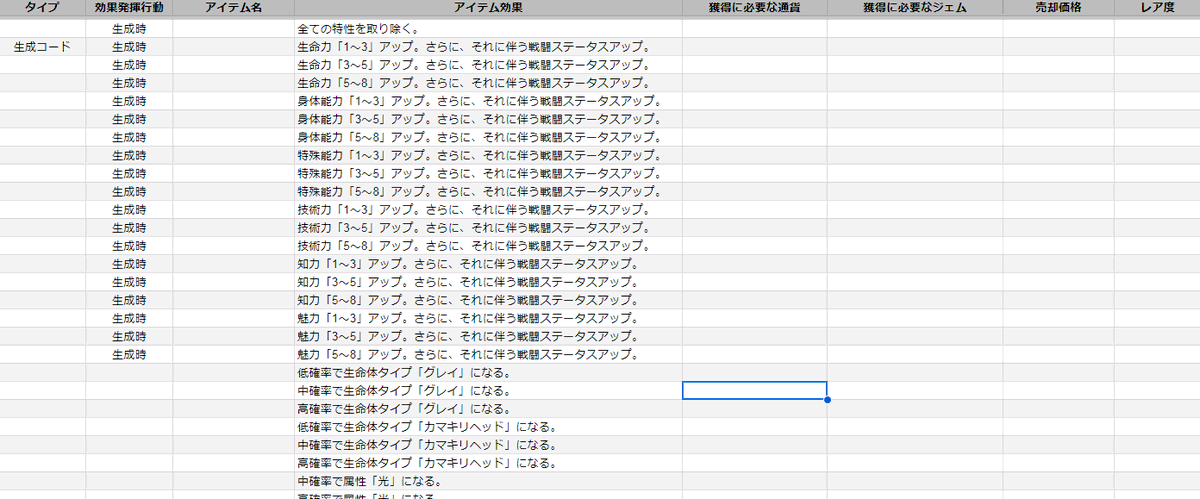Click the 魅力「3~5」アップ effect cell

[x=488, y=336]
